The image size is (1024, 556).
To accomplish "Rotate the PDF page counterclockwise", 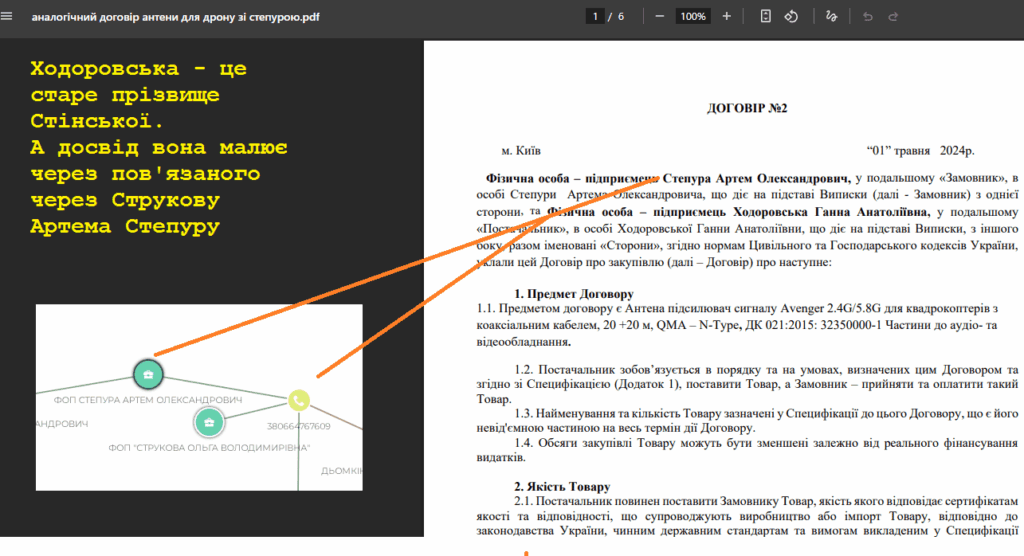I will click(791, 16).
